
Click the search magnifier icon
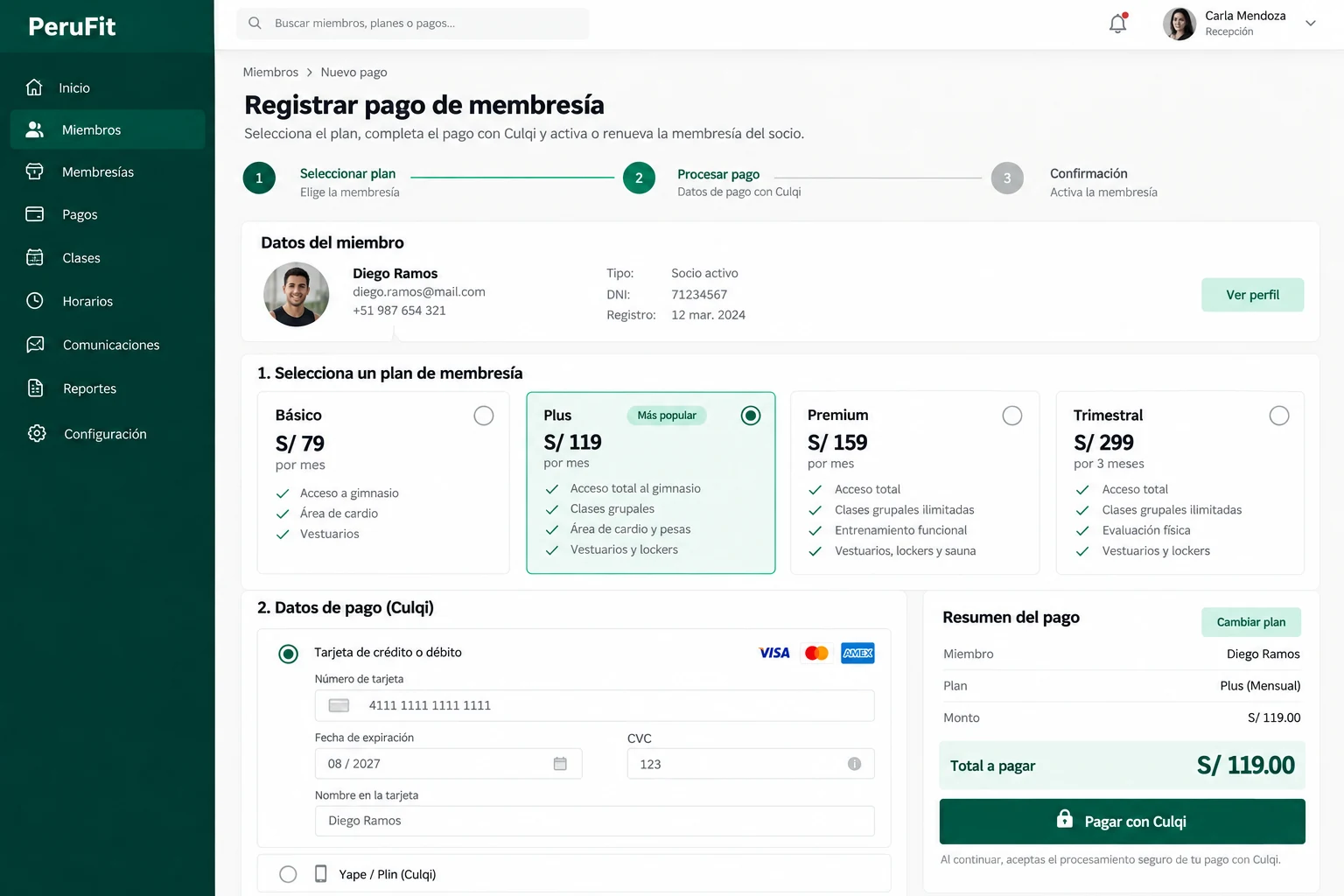[255, 24]
